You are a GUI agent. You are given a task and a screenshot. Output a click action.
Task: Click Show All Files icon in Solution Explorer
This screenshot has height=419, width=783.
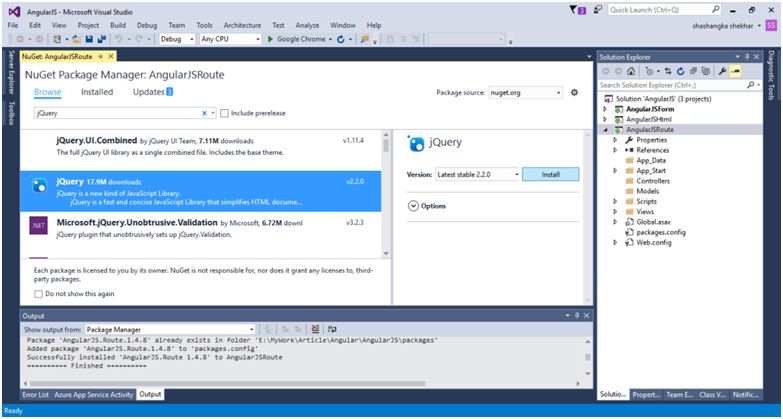tap(706, 71)
